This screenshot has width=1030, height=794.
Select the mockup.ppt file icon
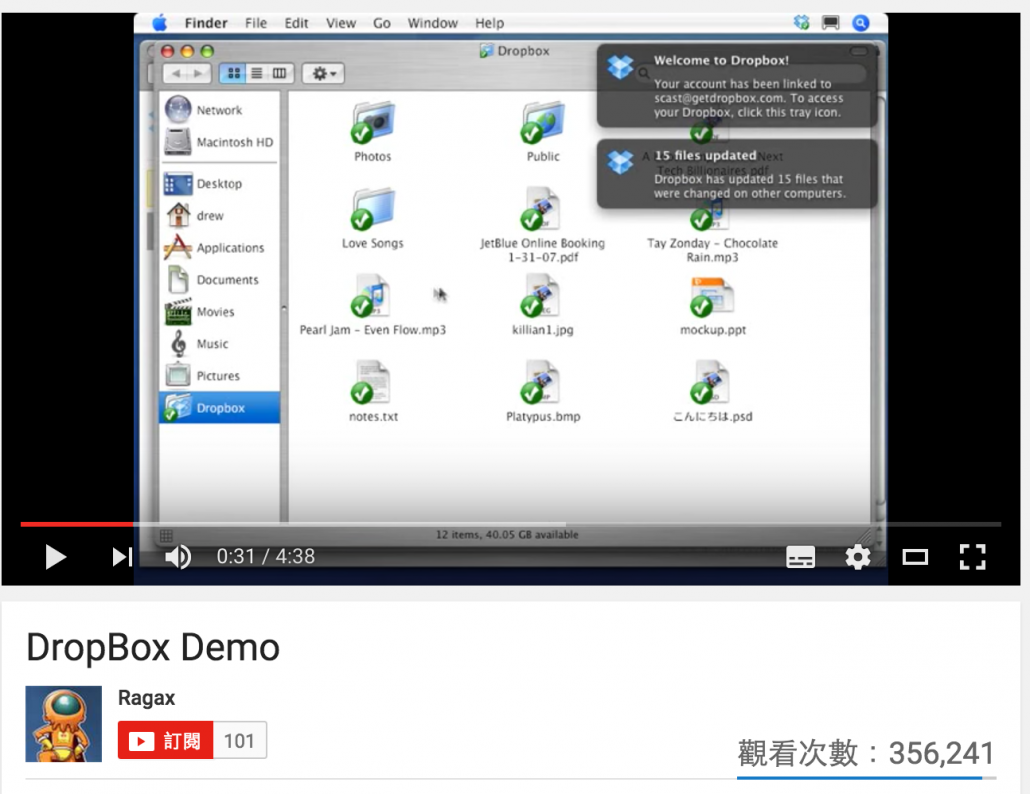click(x=712, y=296)
